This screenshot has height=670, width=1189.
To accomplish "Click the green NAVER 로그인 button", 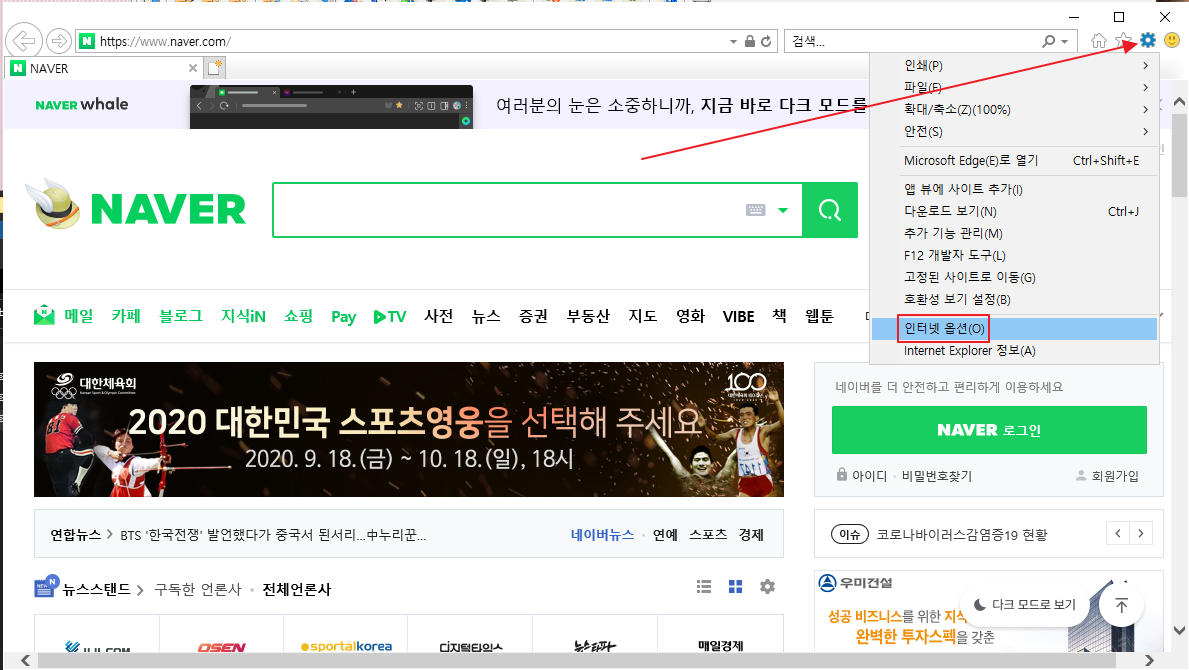I will tap(989, 430).
